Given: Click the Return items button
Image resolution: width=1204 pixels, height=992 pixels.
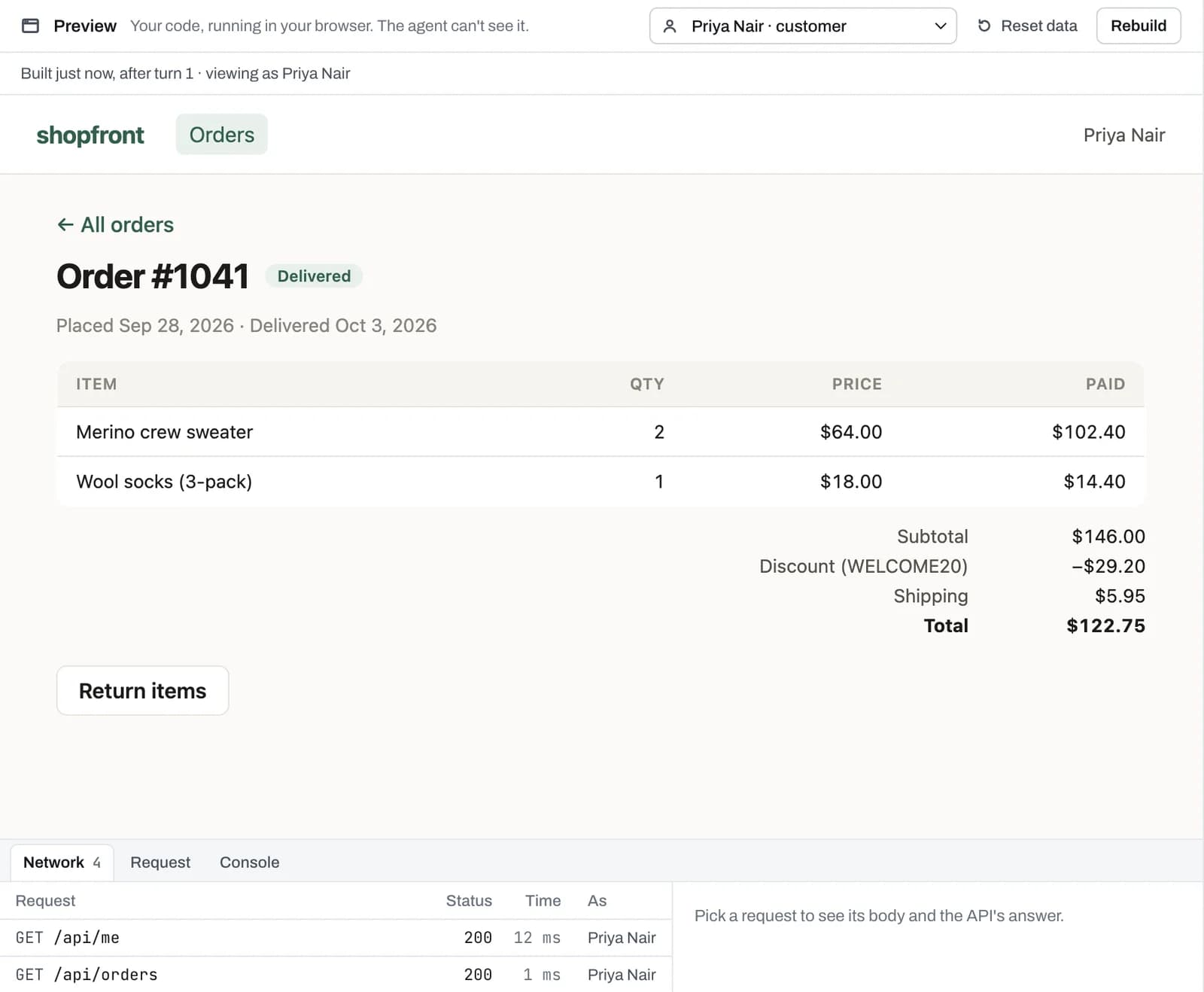Looking at the screenshot, I should pyautogui.click(x=142, y=690).
